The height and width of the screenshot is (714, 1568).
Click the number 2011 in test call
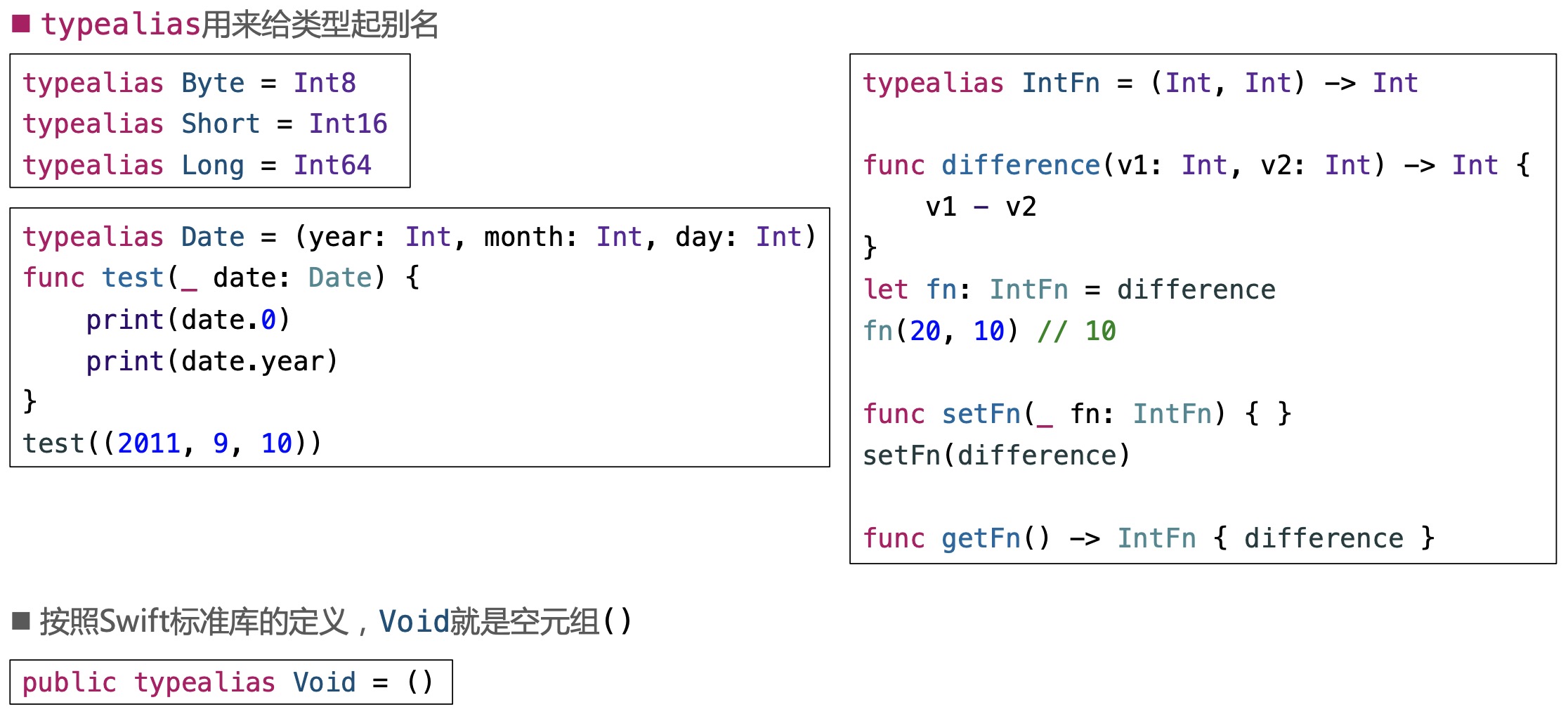[149, 443]
